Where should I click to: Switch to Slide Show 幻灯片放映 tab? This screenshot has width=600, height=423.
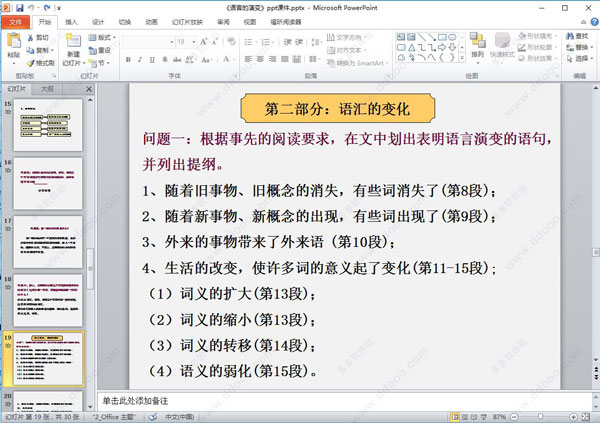coord(188,22)
